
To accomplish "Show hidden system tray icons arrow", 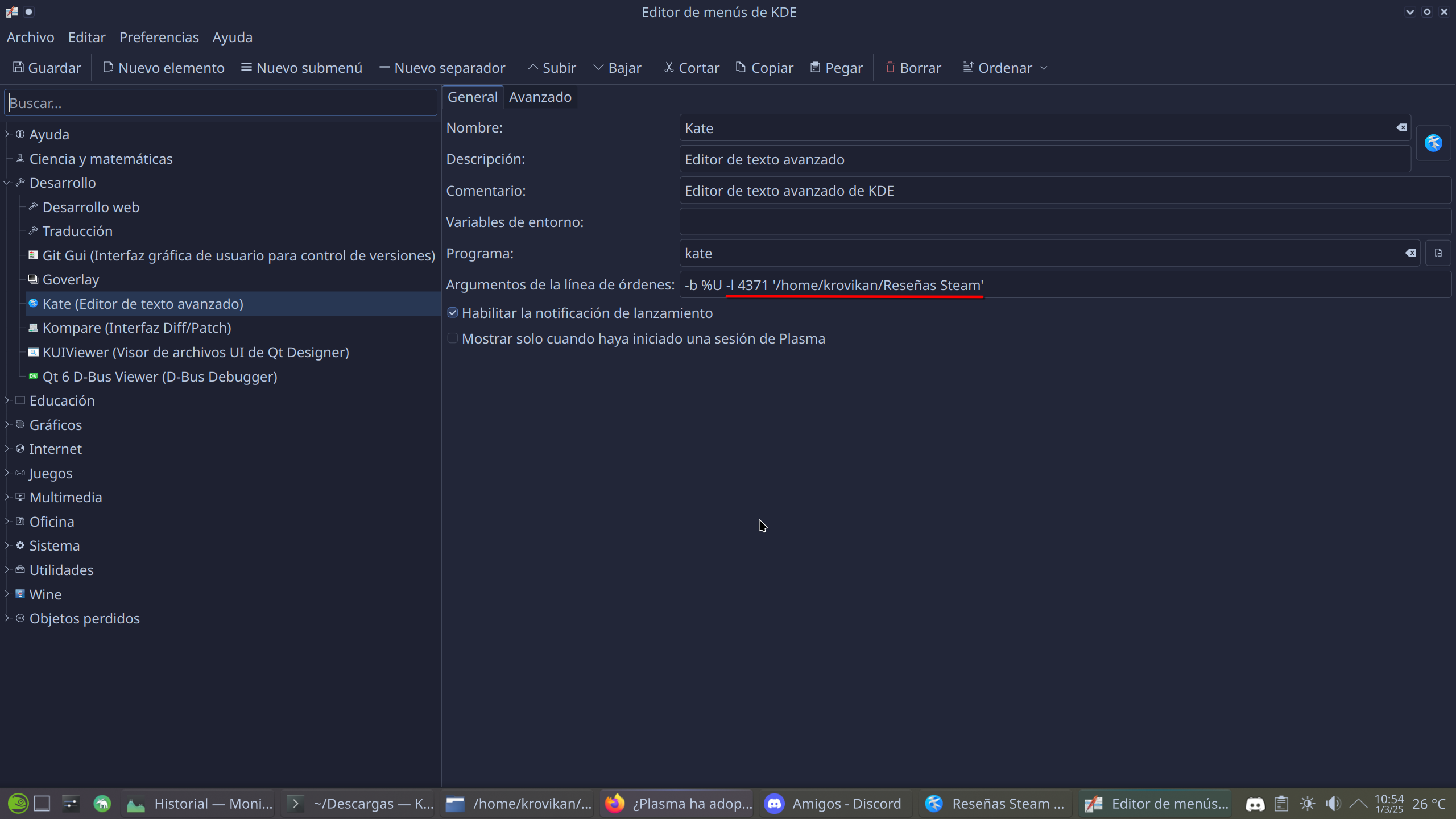I will pos(1358,804).
